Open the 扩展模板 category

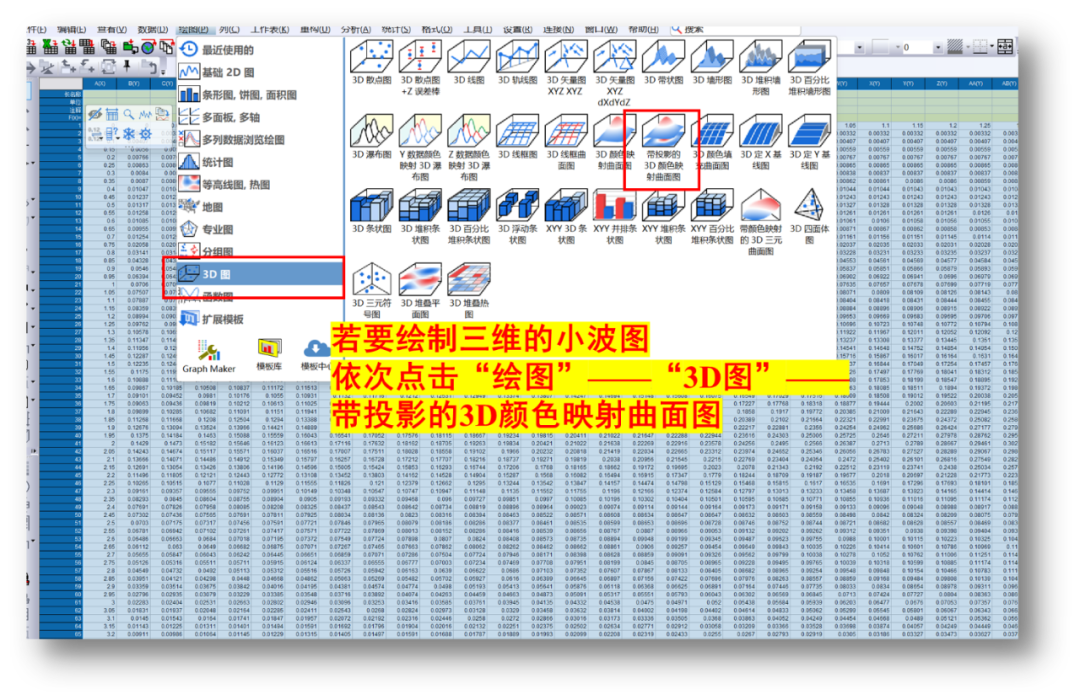click(x=260, y=319)
